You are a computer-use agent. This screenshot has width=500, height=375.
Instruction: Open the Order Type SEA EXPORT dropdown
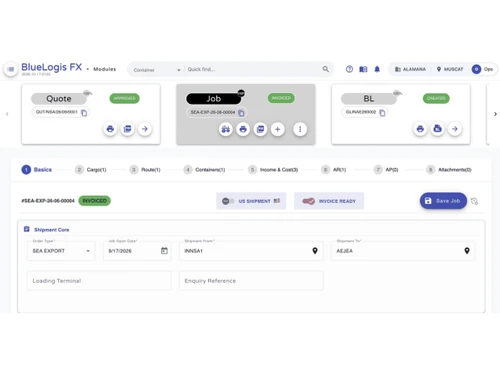point(61,251)
